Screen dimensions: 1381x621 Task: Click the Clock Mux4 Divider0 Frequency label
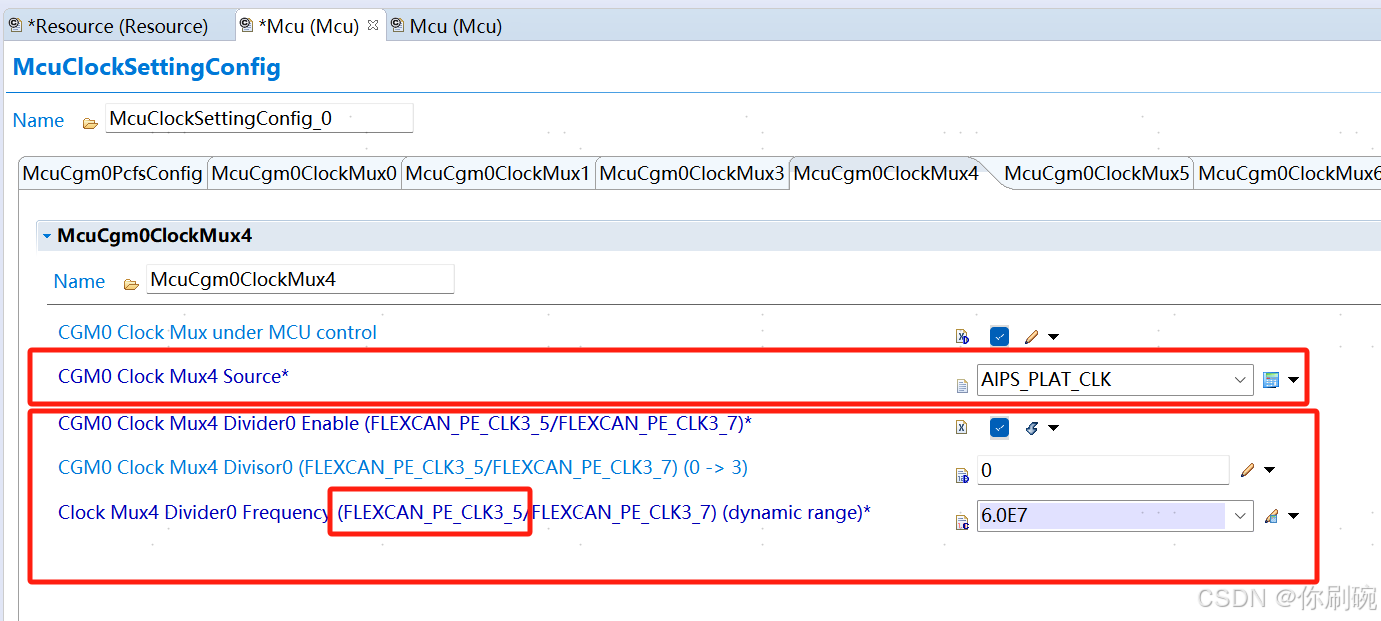(x=464, y=512)
